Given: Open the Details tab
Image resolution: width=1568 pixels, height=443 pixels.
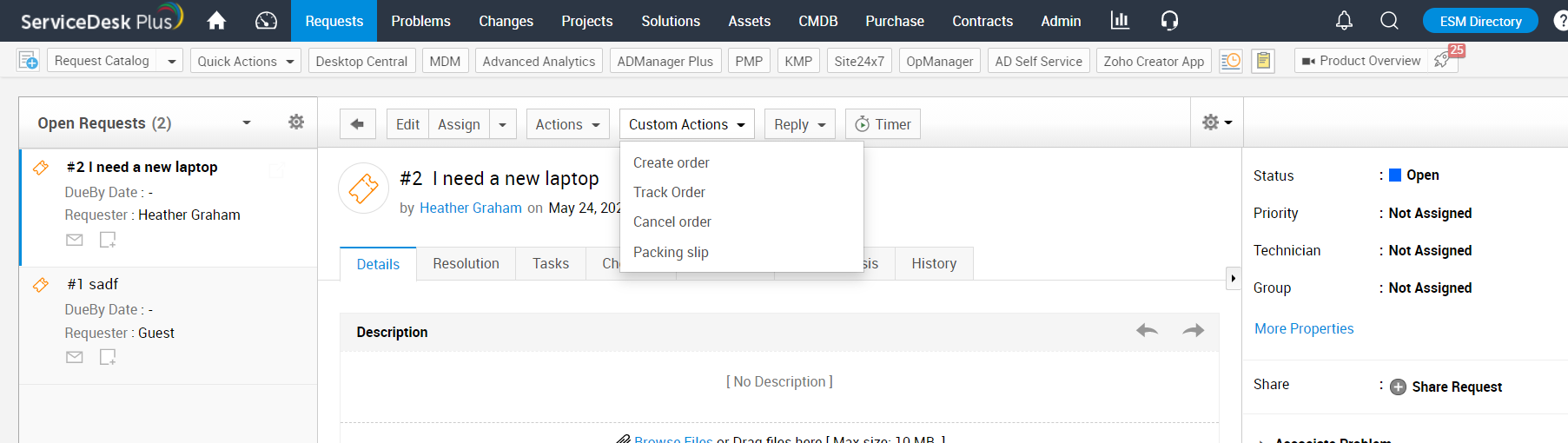Looking at the screenshot, I should point(378,264).
